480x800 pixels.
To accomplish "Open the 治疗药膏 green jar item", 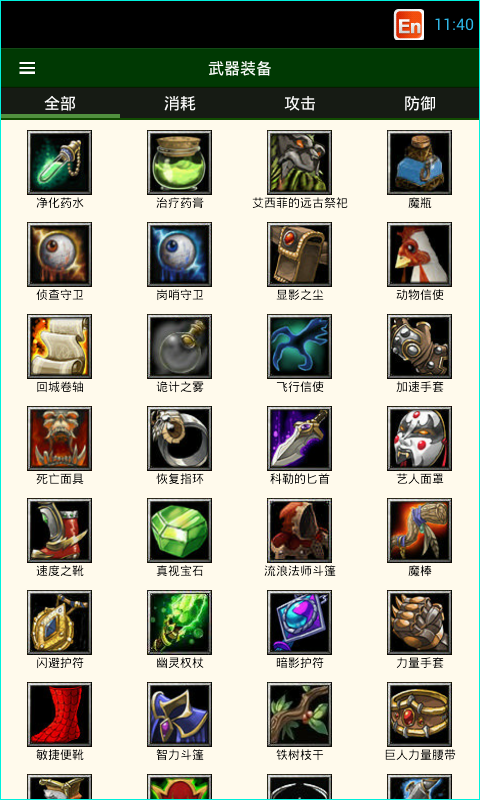I will pyautogui.click(x=180, y=162).
